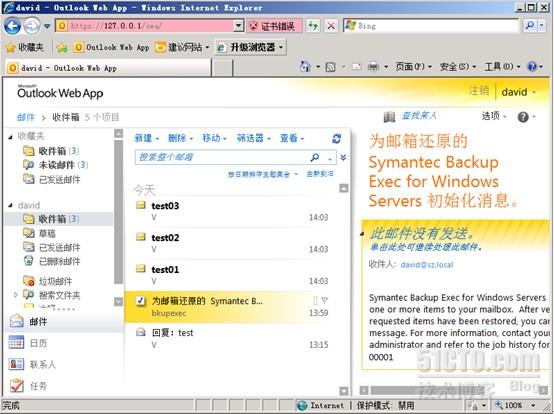Collapse the david mailbox tree

[10, 205]
